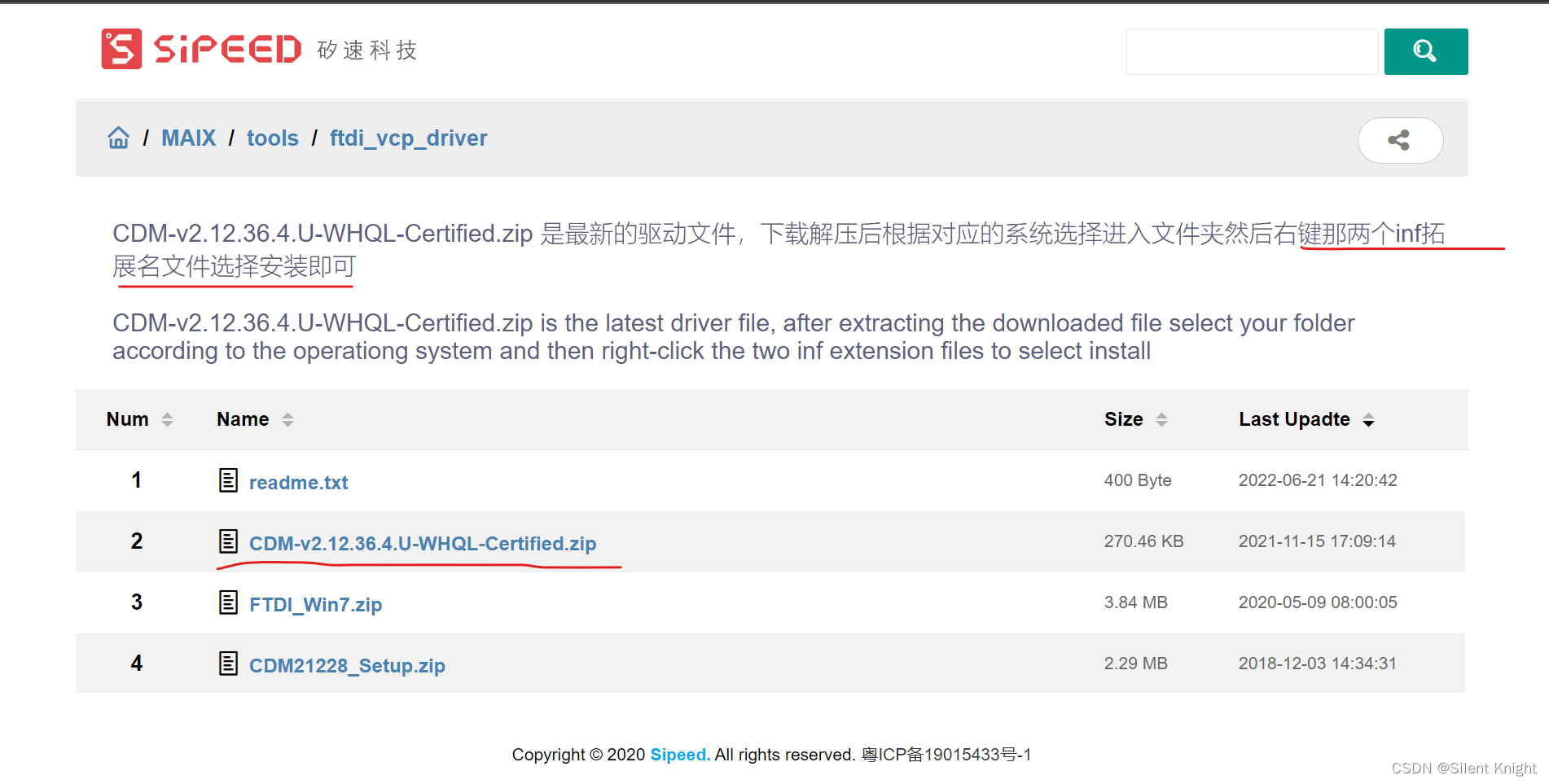Click the file icon beside CDM21228_Setup.zip
This screenshot has width=1549, height=784.
228,664
